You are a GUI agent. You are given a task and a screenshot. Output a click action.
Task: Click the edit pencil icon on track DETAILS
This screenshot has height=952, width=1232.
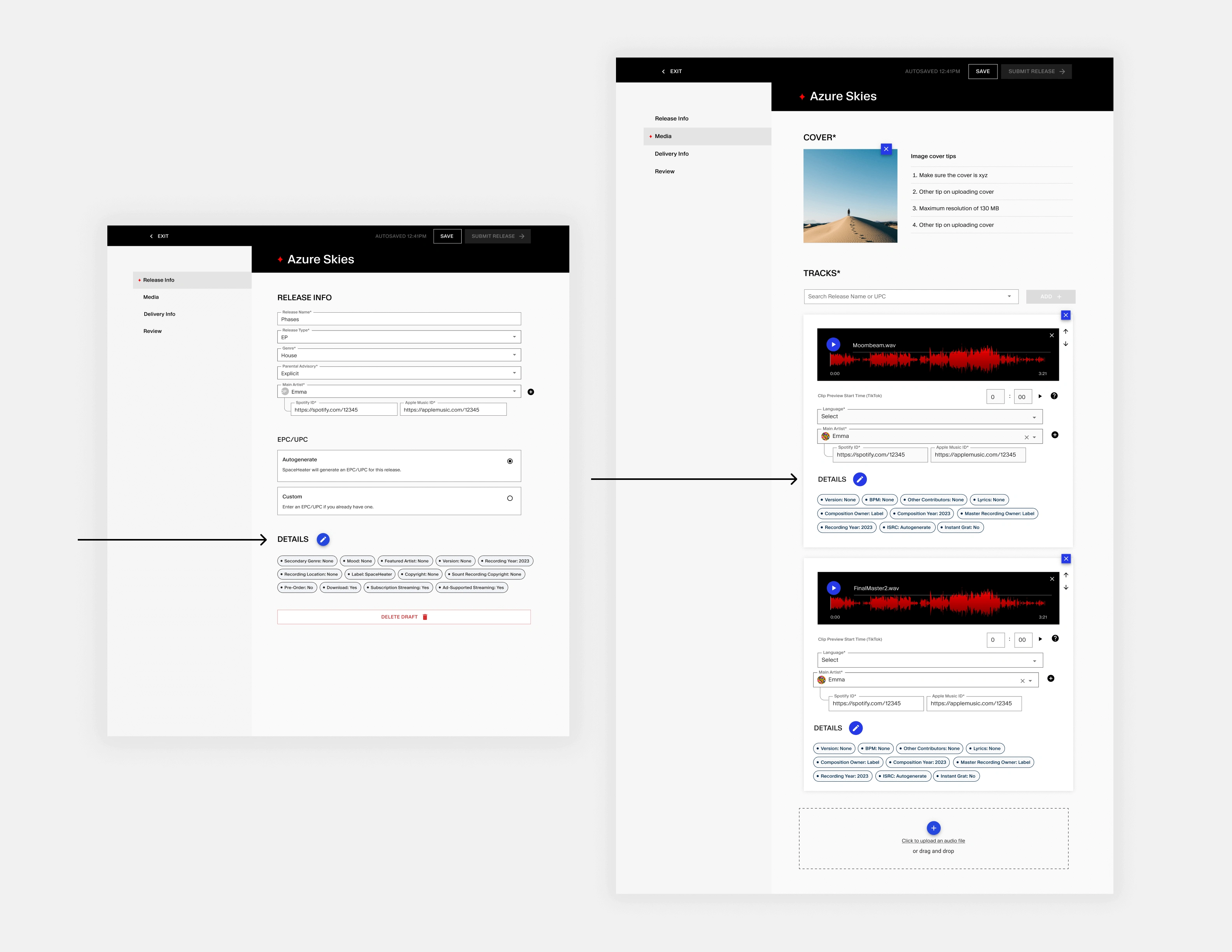coord(860,479)
